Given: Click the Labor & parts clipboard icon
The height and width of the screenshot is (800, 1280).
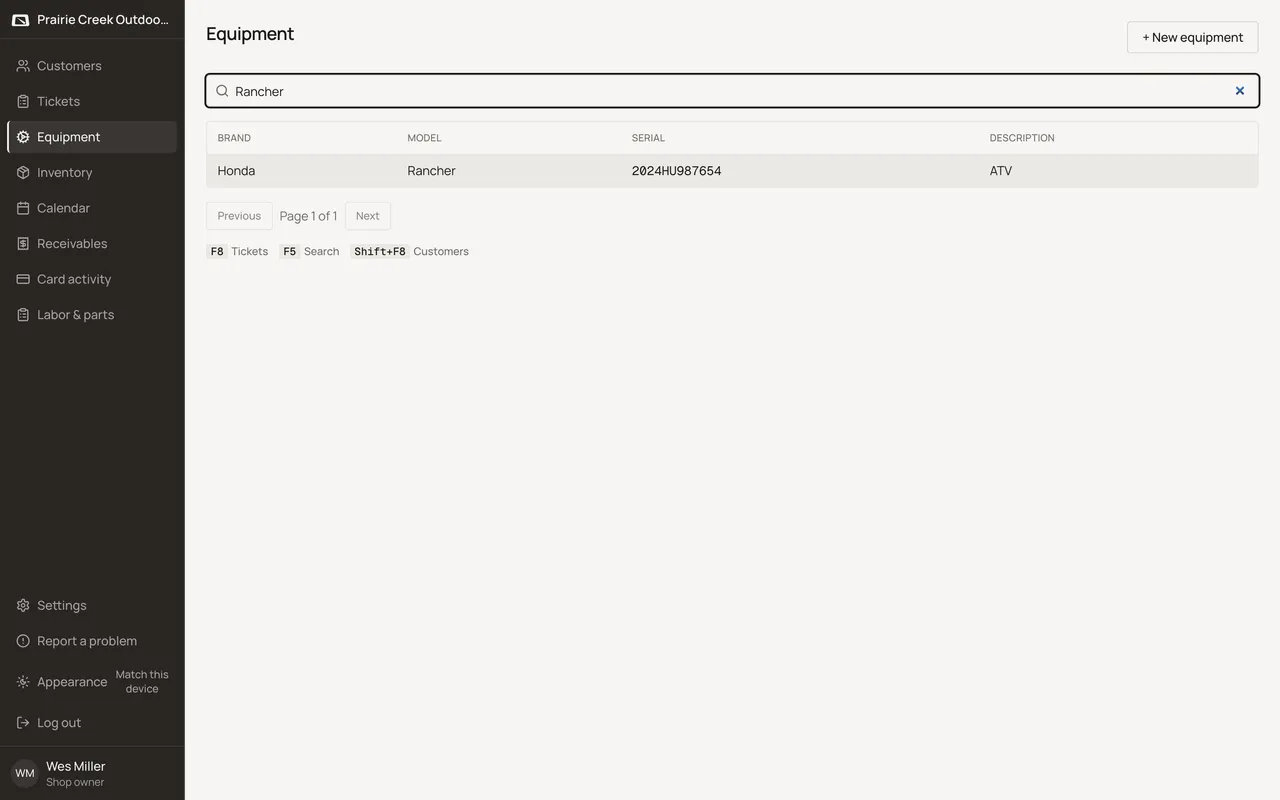Looking at the screenshot, I should click(23, 314).
